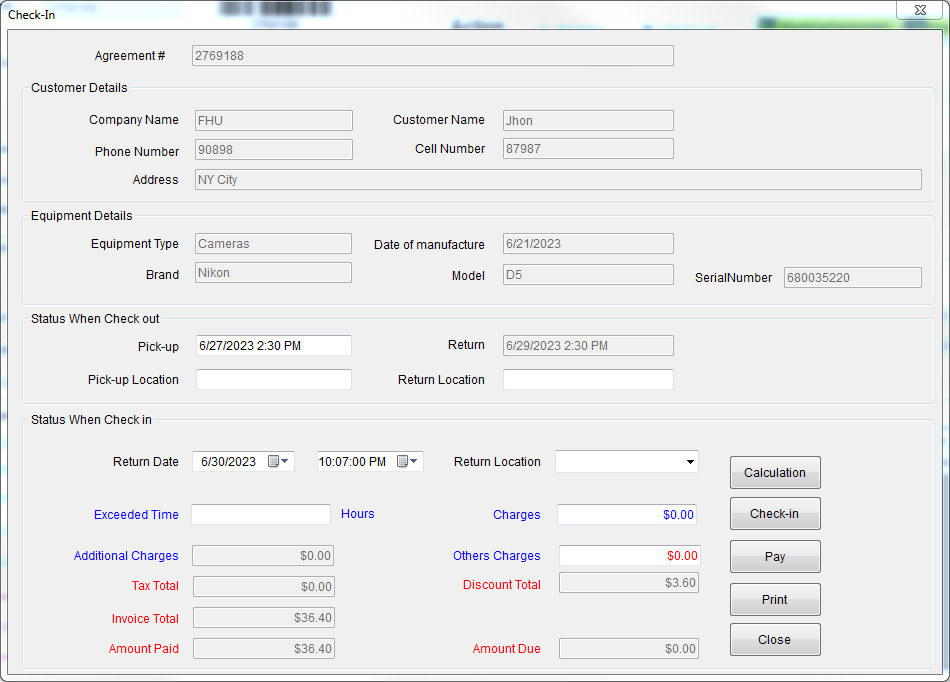Click the Return Location field under Check out
Image resolution: width=950 pixels, height=682 pixels.
(588, 380)
